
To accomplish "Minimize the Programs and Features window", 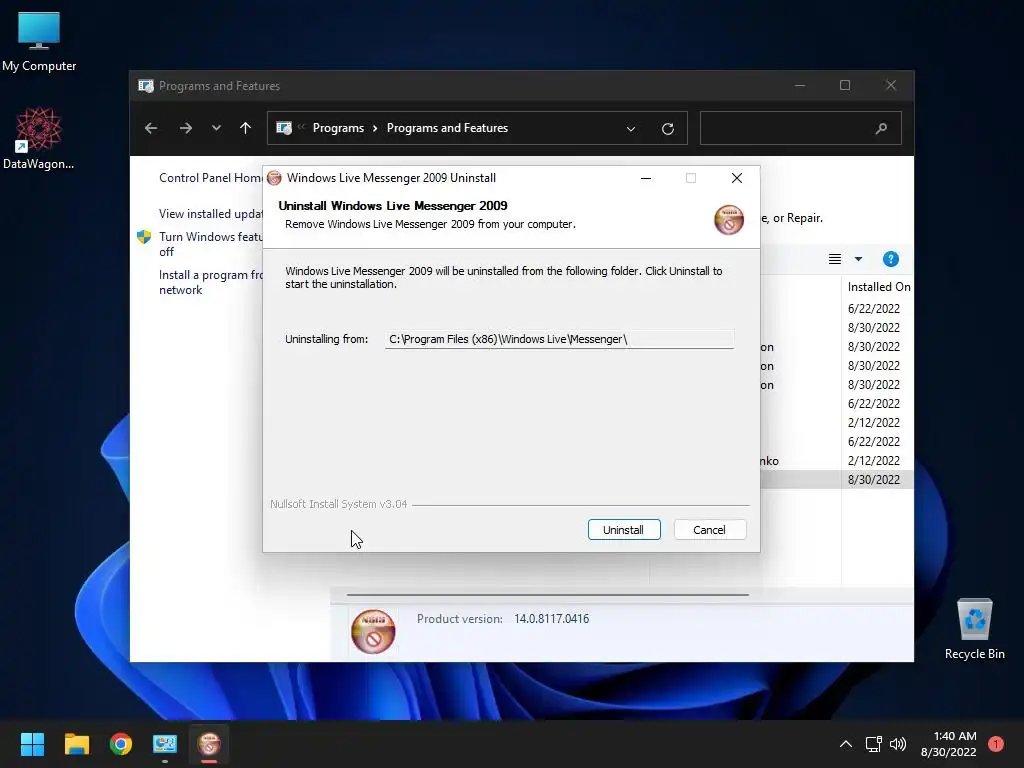I will (800, 86).
